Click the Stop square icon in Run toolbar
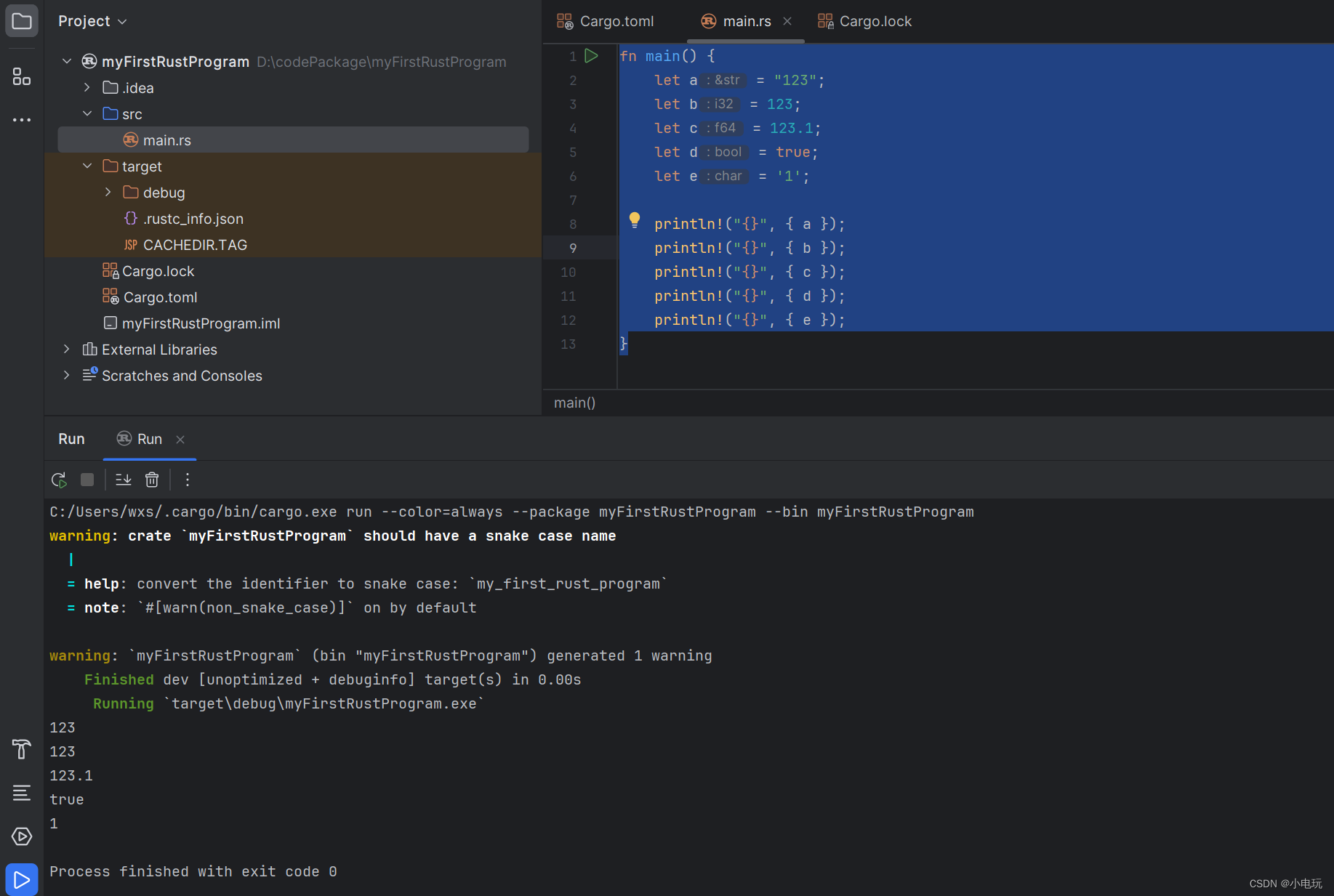The width and height of the screenshot is (1334, 896). [87, 480]
